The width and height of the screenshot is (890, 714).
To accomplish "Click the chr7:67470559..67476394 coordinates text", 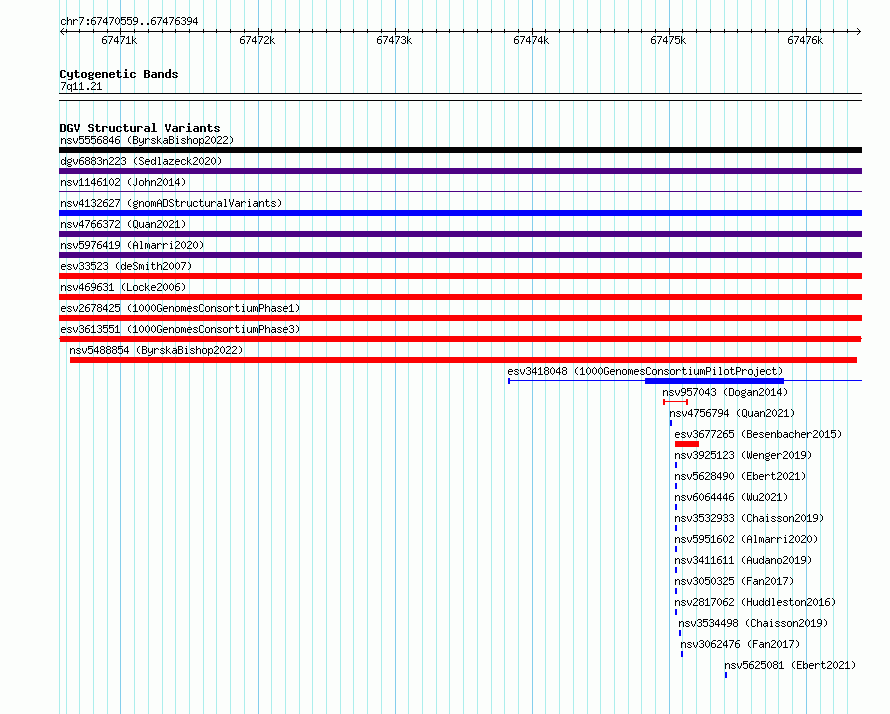I will coord(129,22).
